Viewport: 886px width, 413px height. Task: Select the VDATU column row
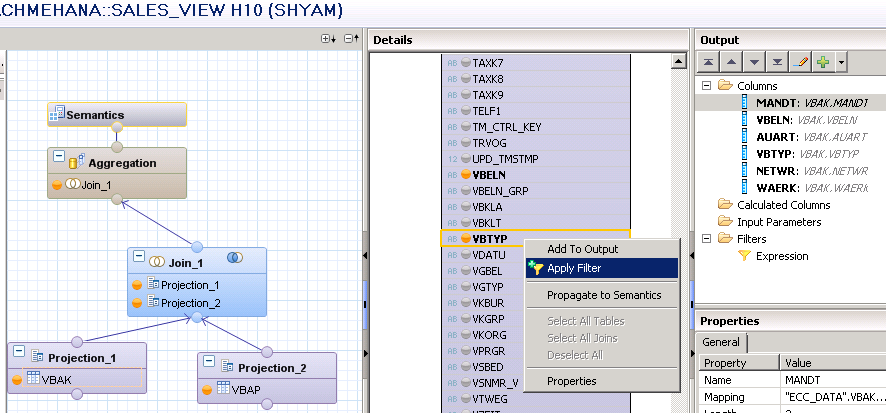[x=483, y=255]
